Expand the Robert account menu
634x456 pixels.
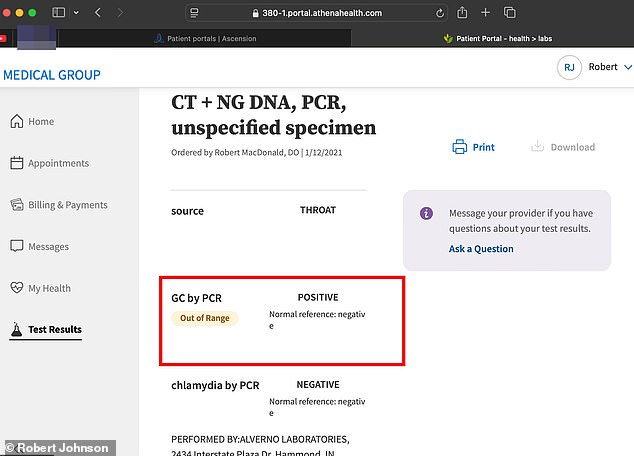(x=626, y=67)
